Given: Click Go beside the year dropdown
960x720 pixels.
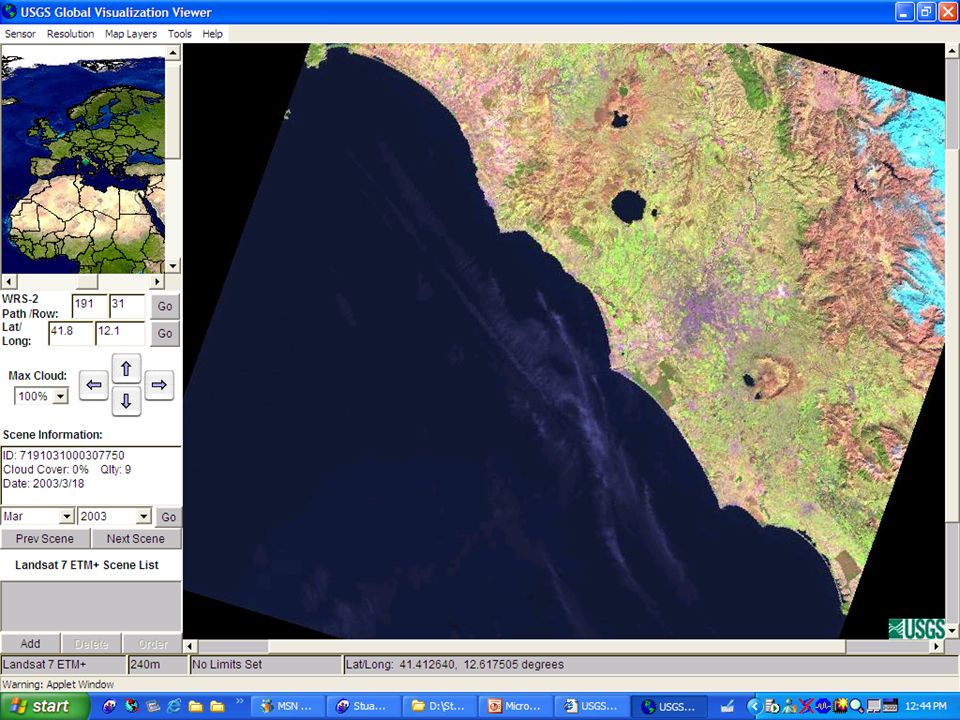Looking at the screenshot, I should click(x=168, y=517).
